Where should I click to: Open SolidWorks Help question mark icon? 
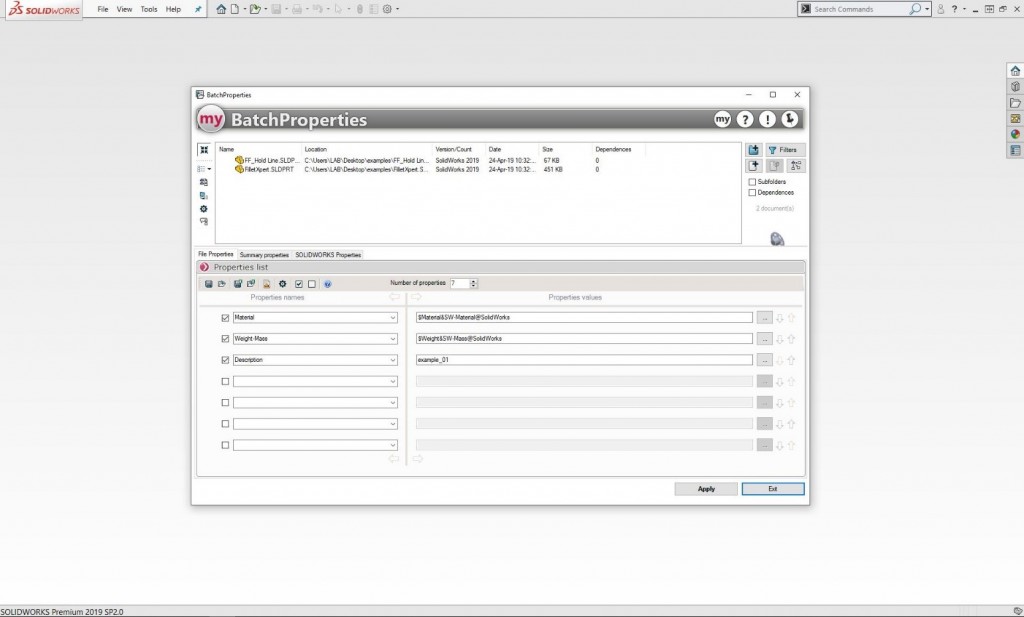954,9
